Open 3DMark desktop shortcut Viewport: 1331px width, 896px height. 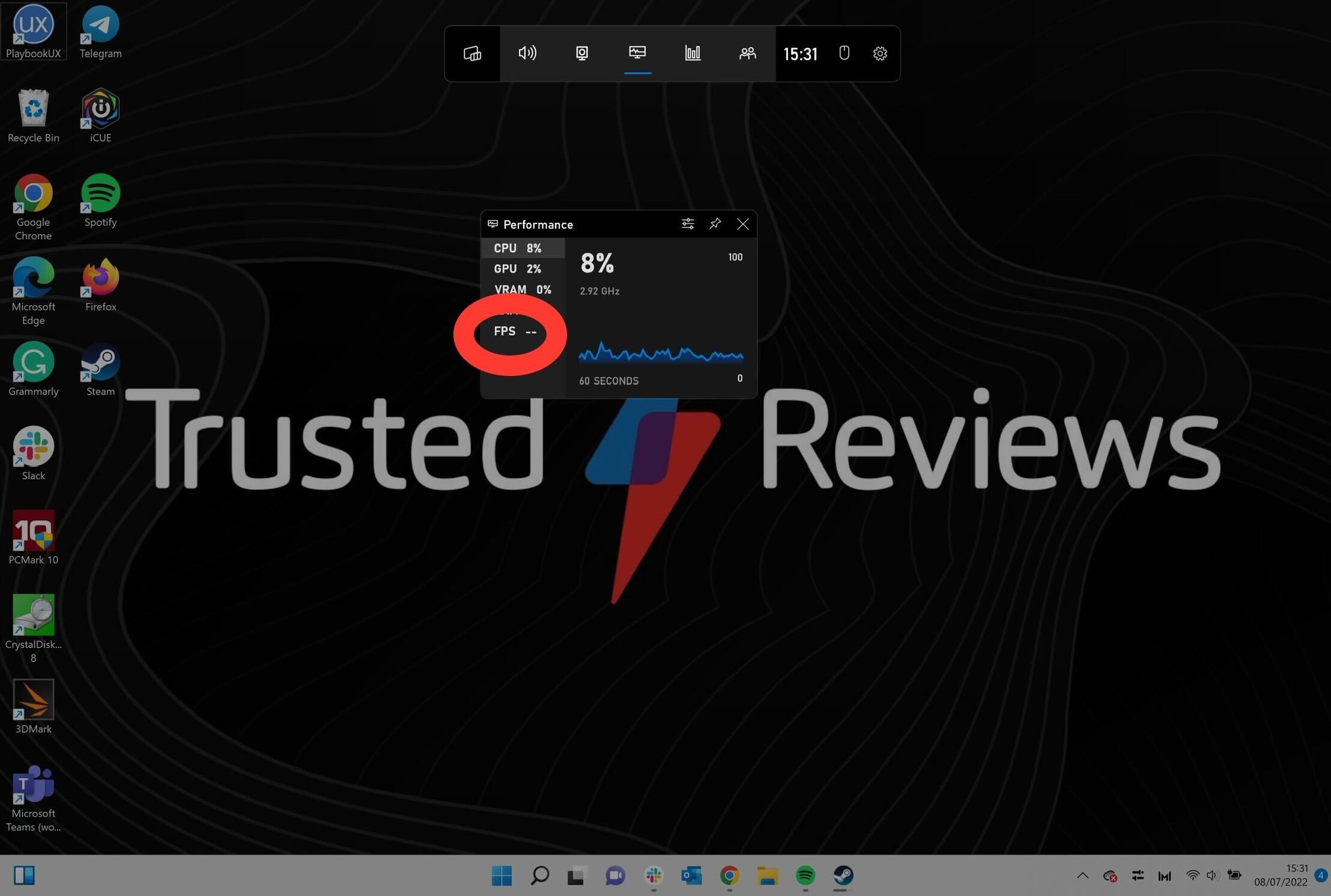[34, 707]
